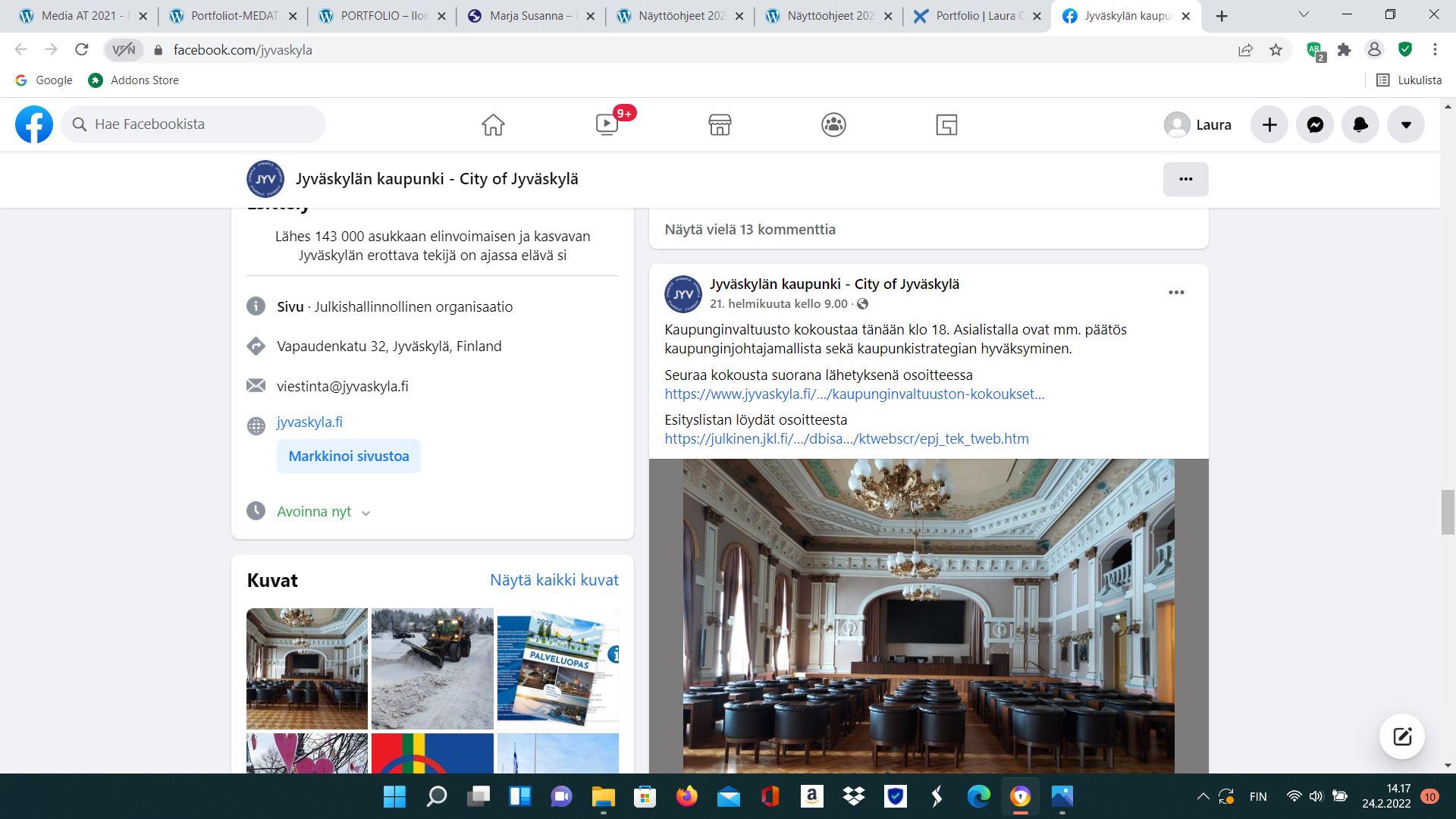The height and width of the screenshot is (819, 1456).
Task: Open Facebook home feed icon
Action: 493,124
